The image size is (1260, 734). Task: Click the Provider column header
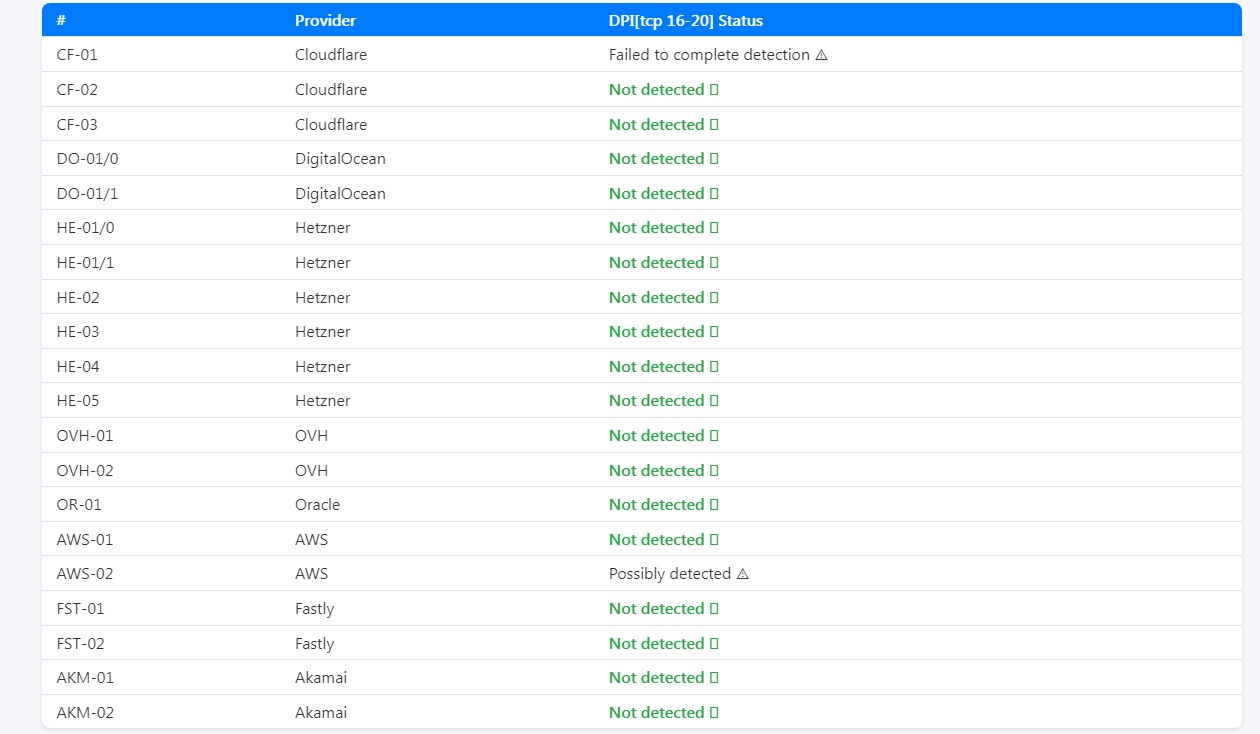[325, 20]
